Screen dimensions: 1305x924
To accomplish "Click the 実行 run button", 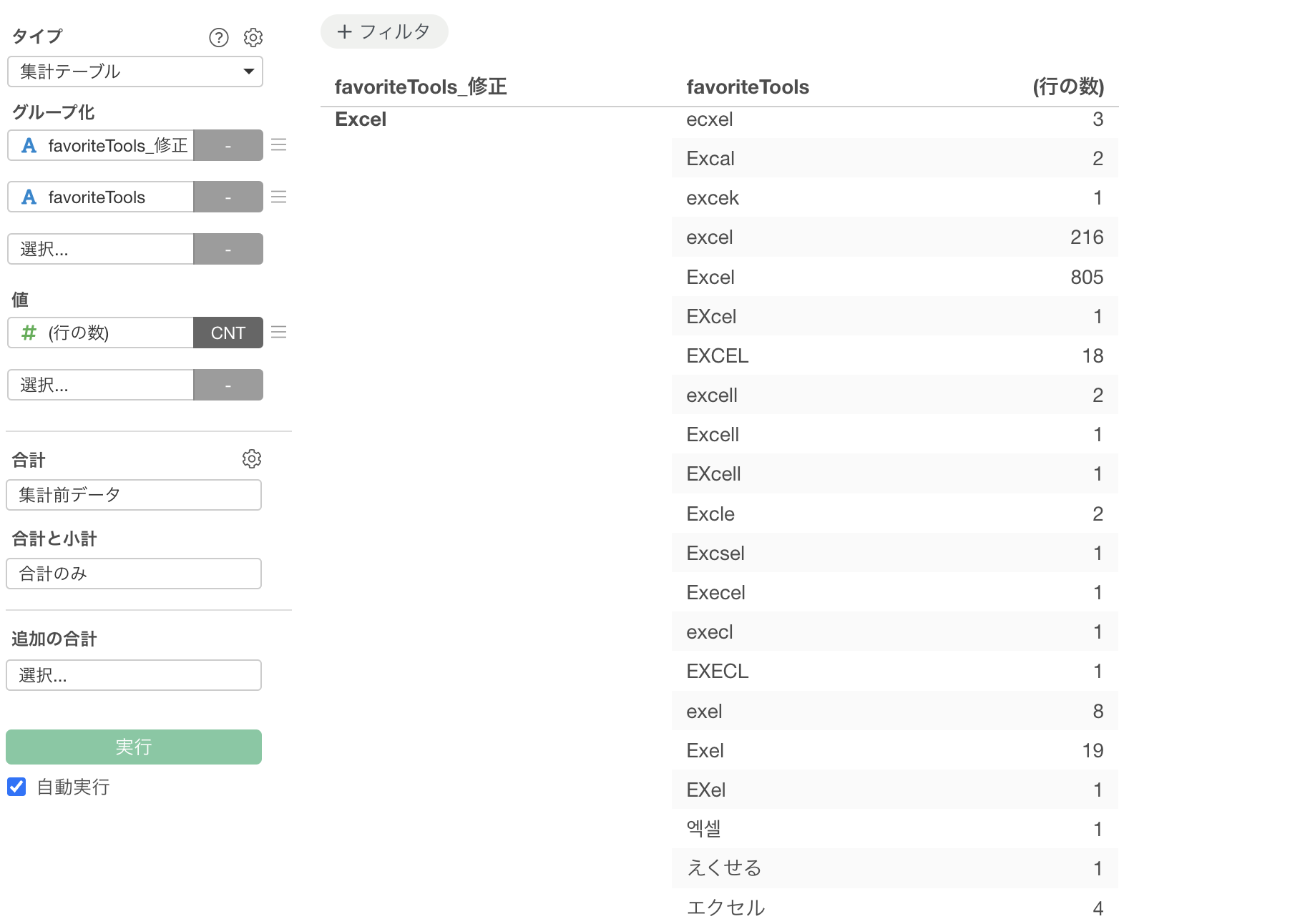I will coord(134,747).
